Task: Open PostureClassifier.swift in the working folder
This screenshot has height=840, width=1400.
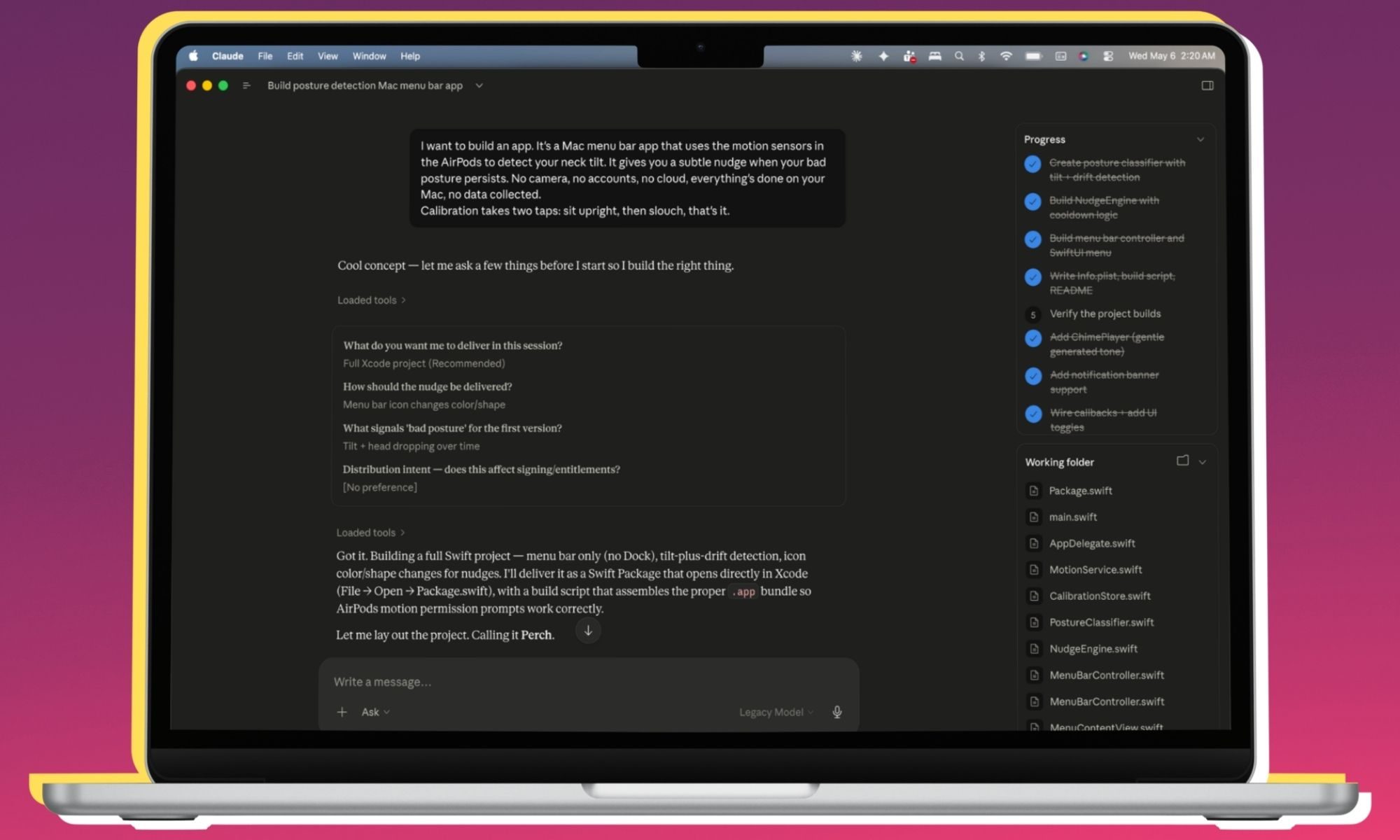Action: 1101,622
